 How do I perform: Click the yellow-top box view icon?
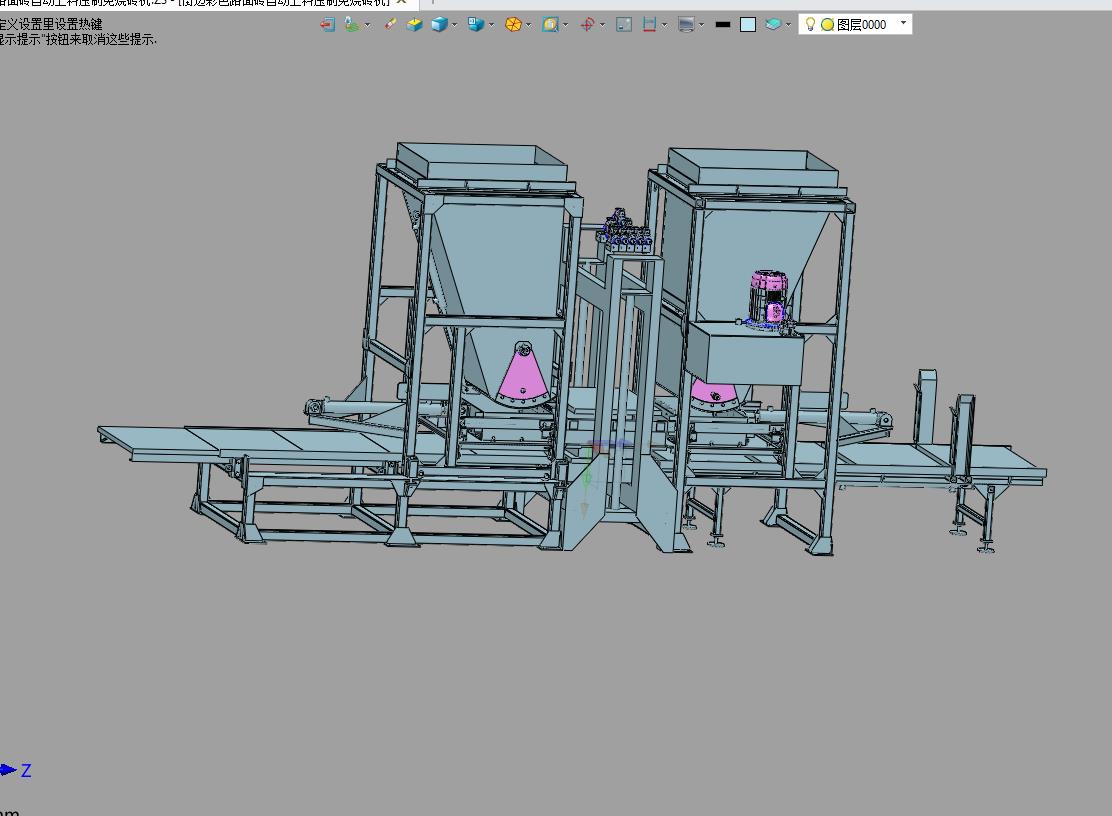pos(414,25)
